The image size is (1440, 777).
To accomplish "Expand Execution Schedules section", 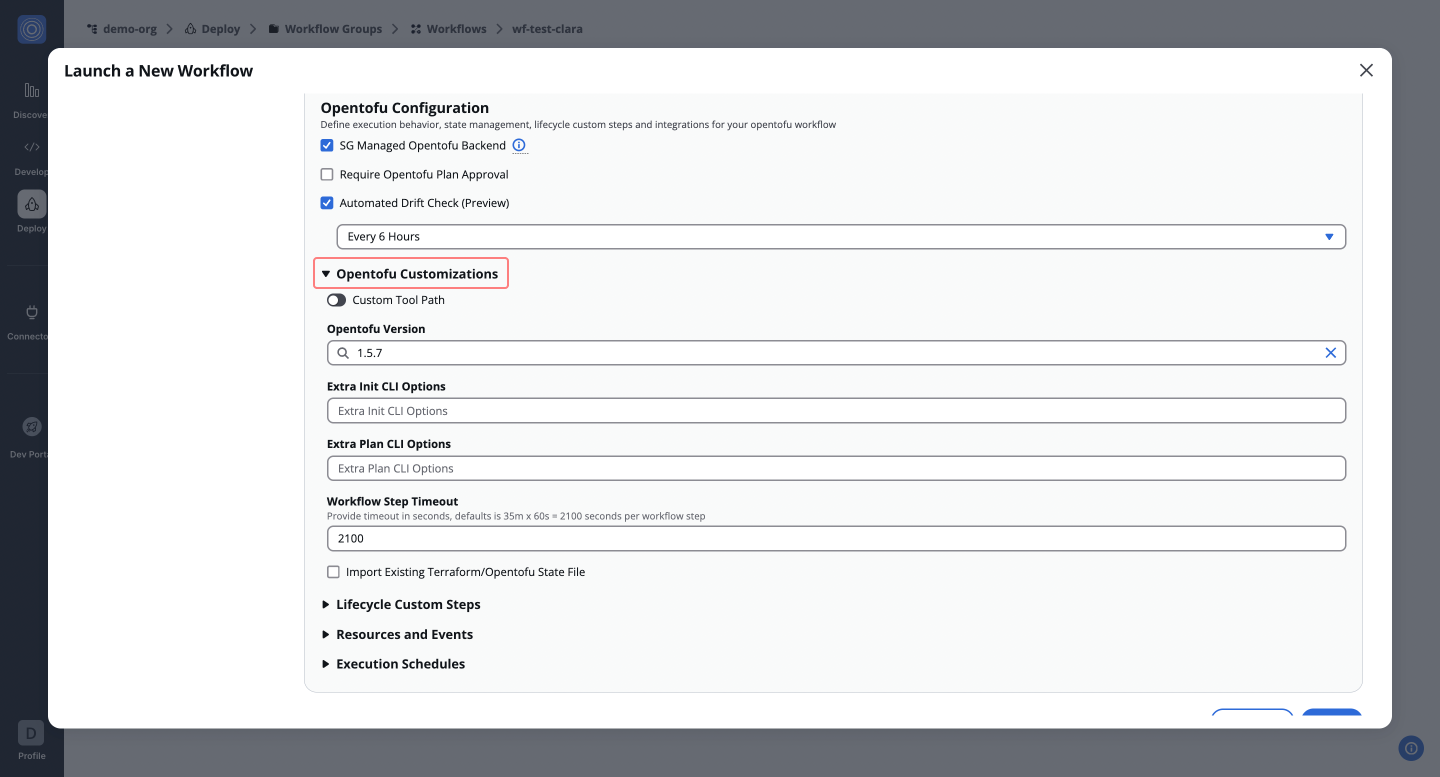I will pos(393,664).
